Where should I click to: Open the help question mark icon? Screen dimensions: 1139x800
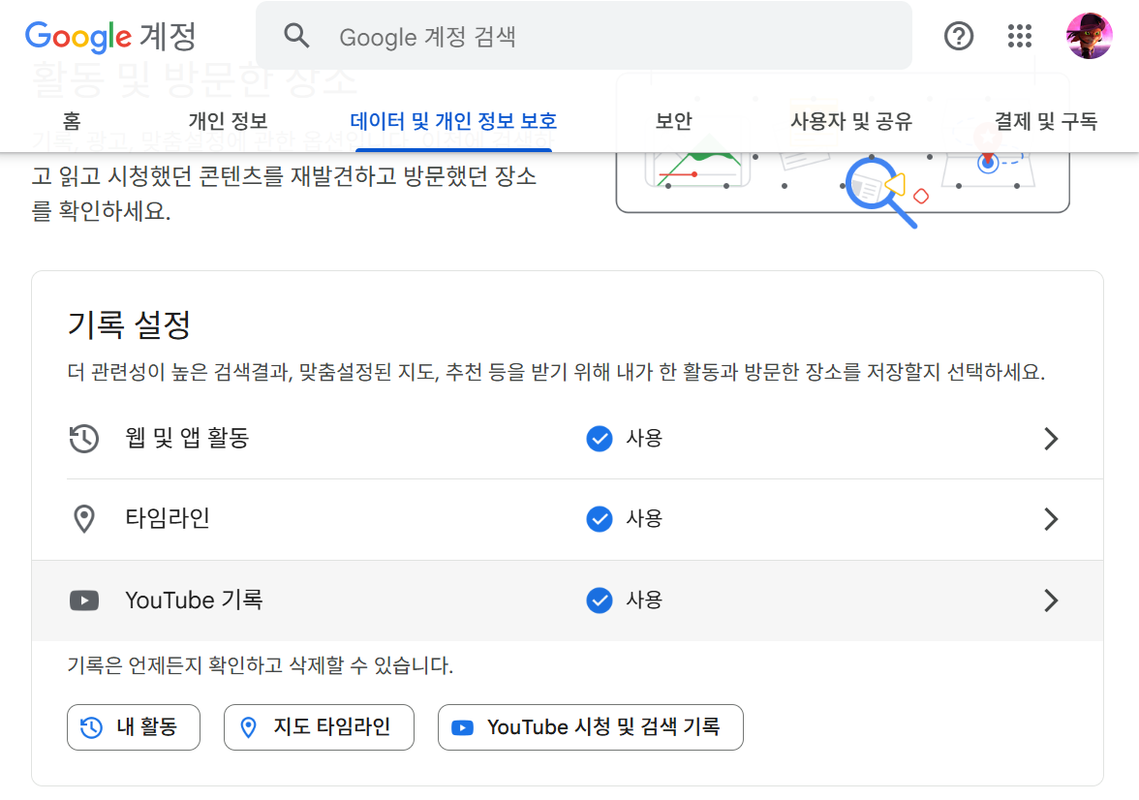tap(958, 36)
